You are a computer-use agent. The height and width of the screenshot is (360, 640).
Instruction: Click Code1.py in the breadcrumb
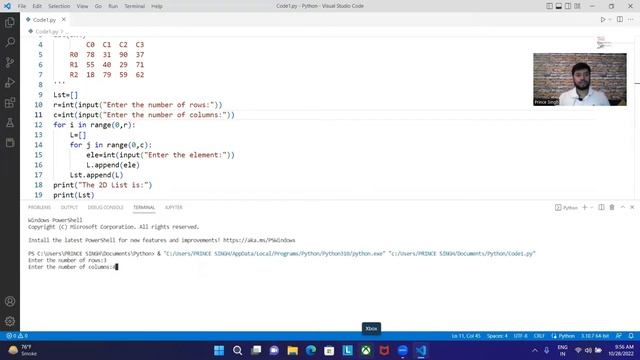tap(47, 31)
